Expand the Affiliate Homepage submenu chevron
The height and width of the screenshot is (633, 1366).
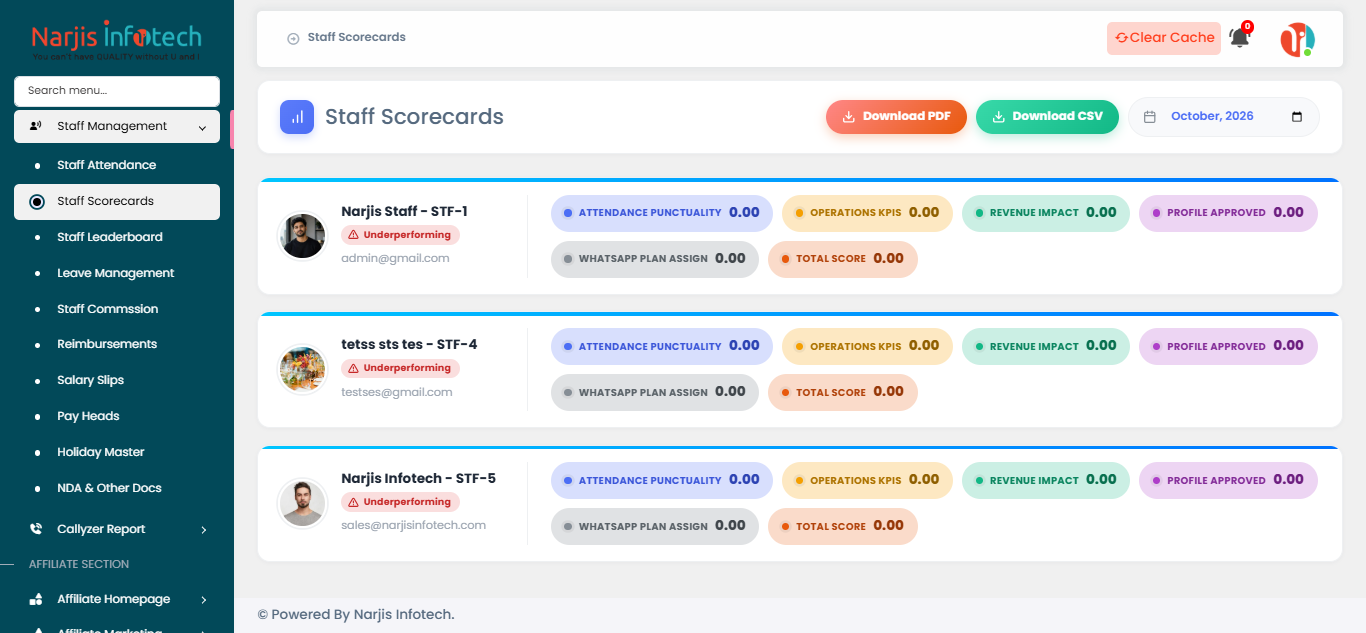click(x=203, y=599)
